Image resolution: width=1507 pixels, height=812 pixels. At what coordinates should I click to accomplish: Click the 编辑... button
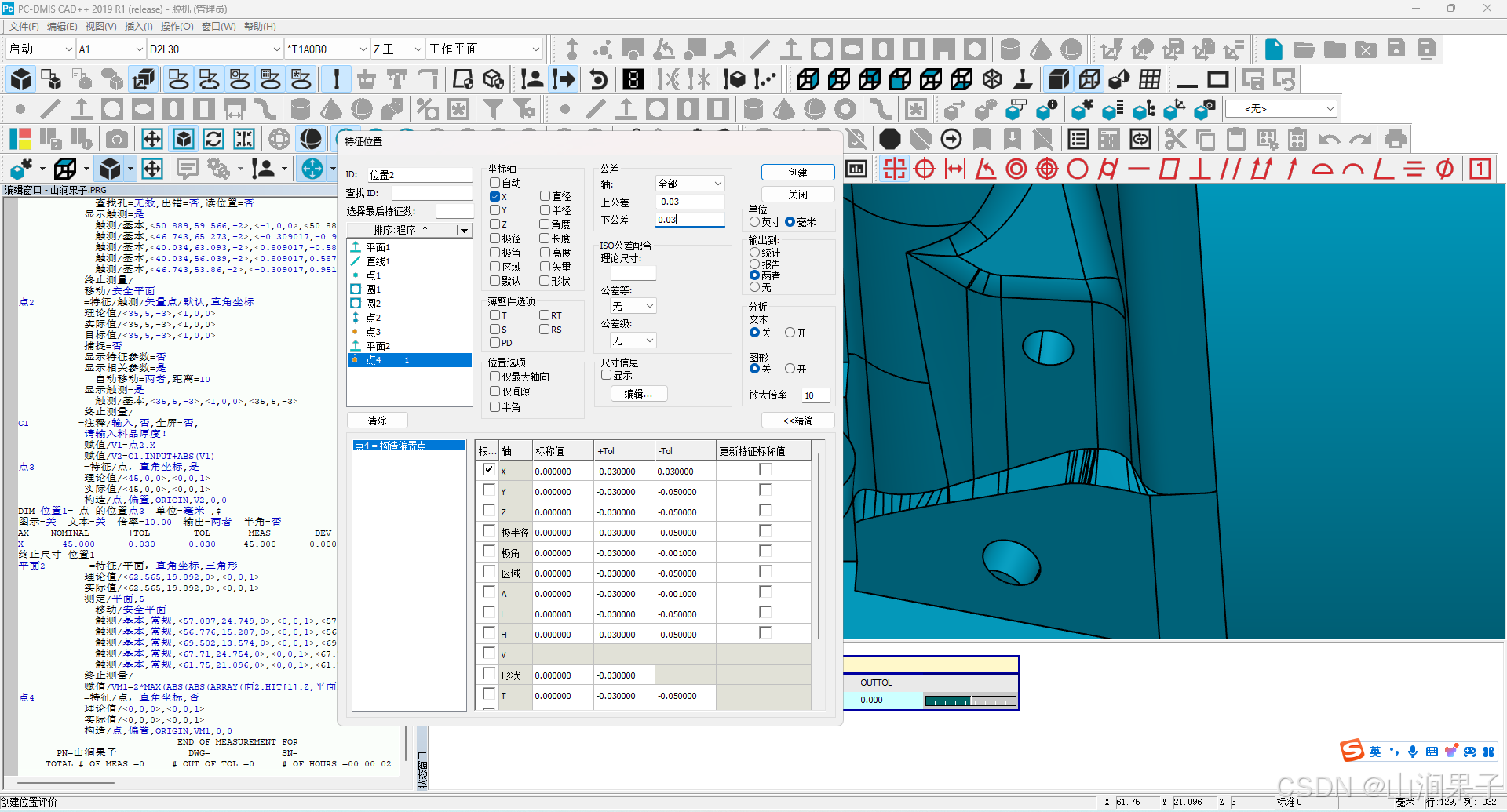pos(638,394)
